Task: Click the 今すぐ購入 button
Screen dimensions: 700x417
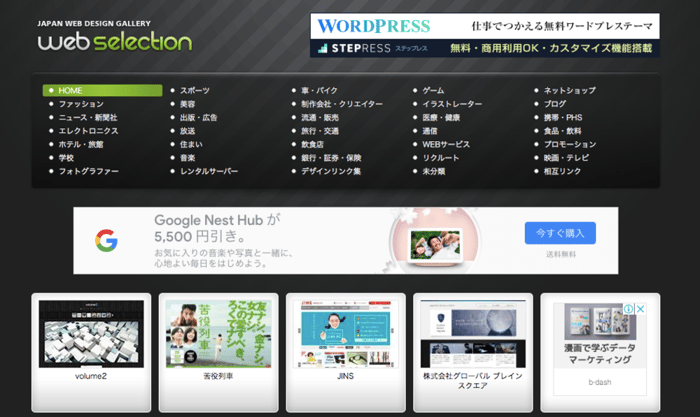Action: click(x=560, y=233)
